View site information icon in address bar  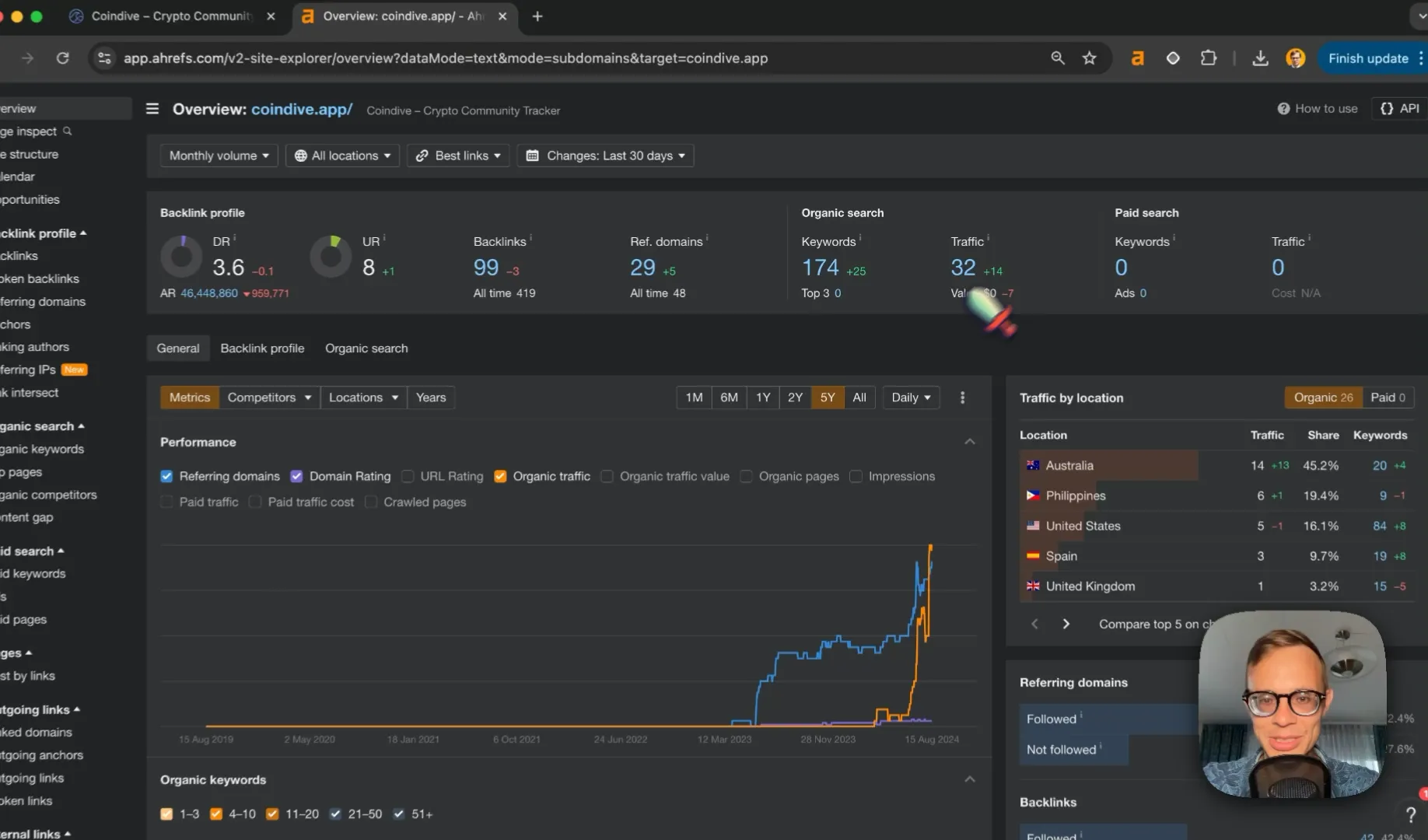pos(104,58)
